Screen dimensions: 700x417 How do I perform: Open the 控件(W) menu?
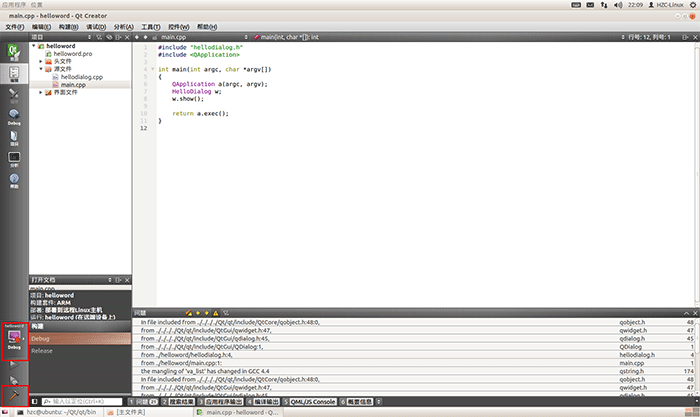click(179, 27)
